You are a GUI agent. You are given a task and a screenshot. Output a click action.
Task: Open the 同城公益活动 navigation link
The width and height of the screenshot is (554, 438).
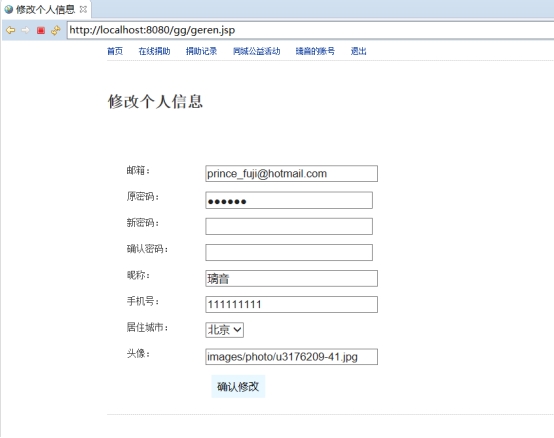257,51
